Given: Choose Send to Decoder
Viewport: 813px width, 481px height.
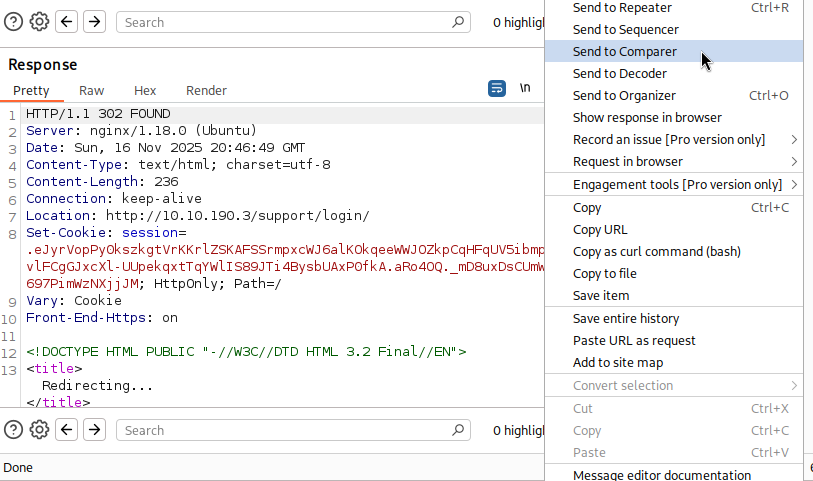Looking at the screenshot, I should (674, 74).
